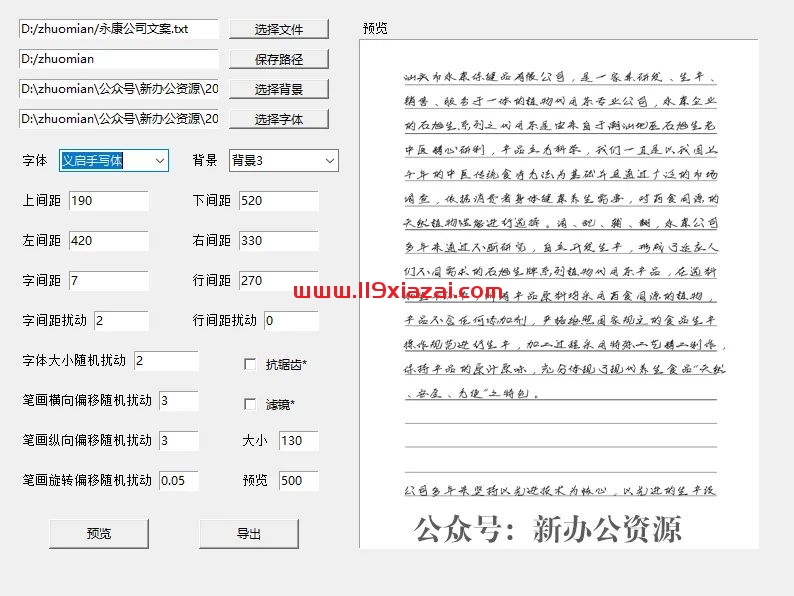Edit the 预览 size value 500
Image resolution: width=794 pixels, height=596 pixels.
point(299,481)
